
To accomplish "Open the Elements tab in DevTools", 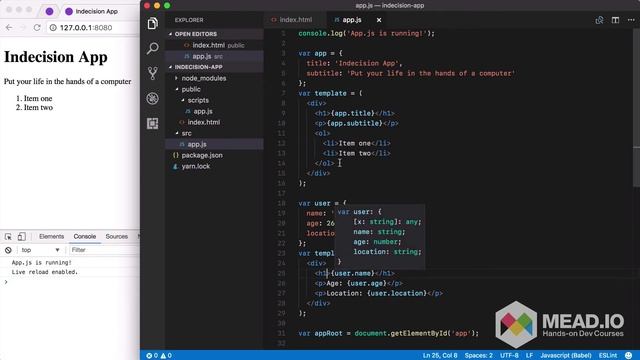I will click(51, 236).
